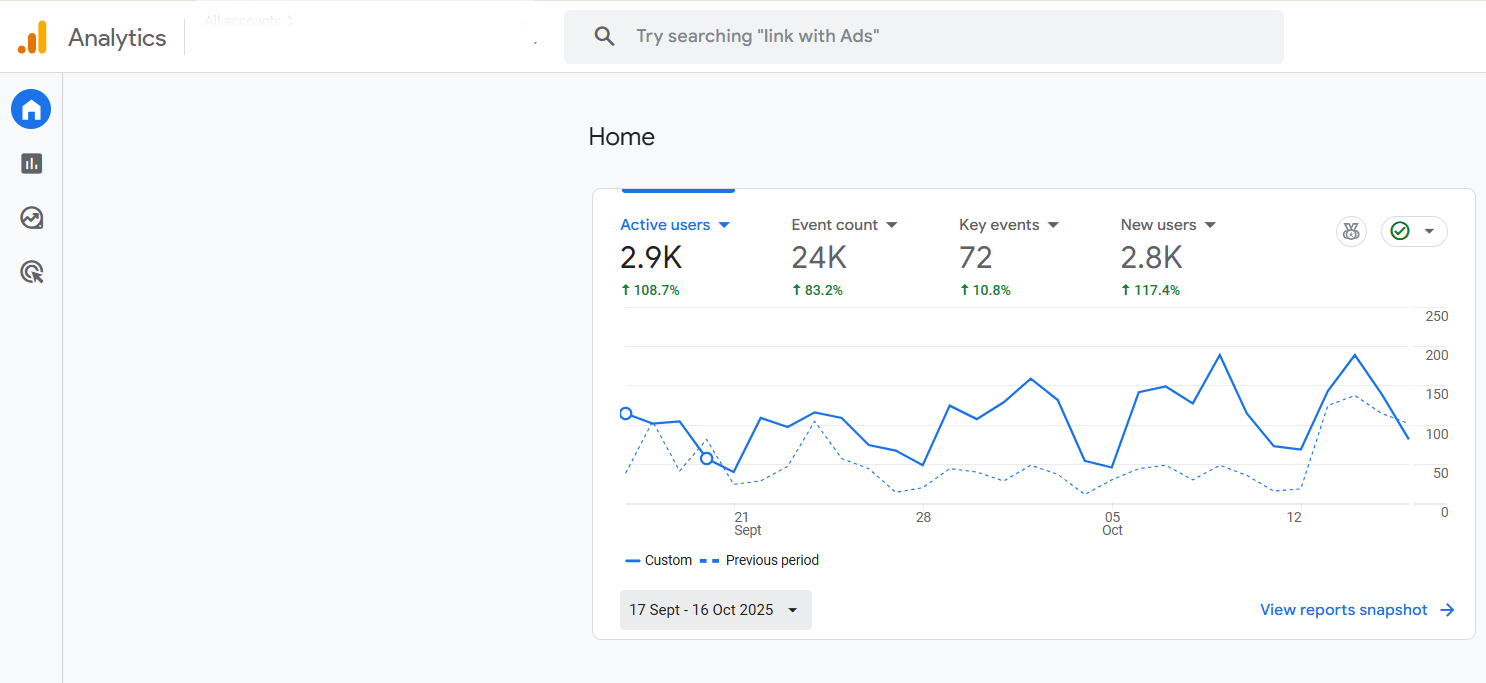Image resolution: width=1486 pixels, height=683 pixels.
Task: Open the Explore icon in sidebar
Action: click(x=32, y=217)
